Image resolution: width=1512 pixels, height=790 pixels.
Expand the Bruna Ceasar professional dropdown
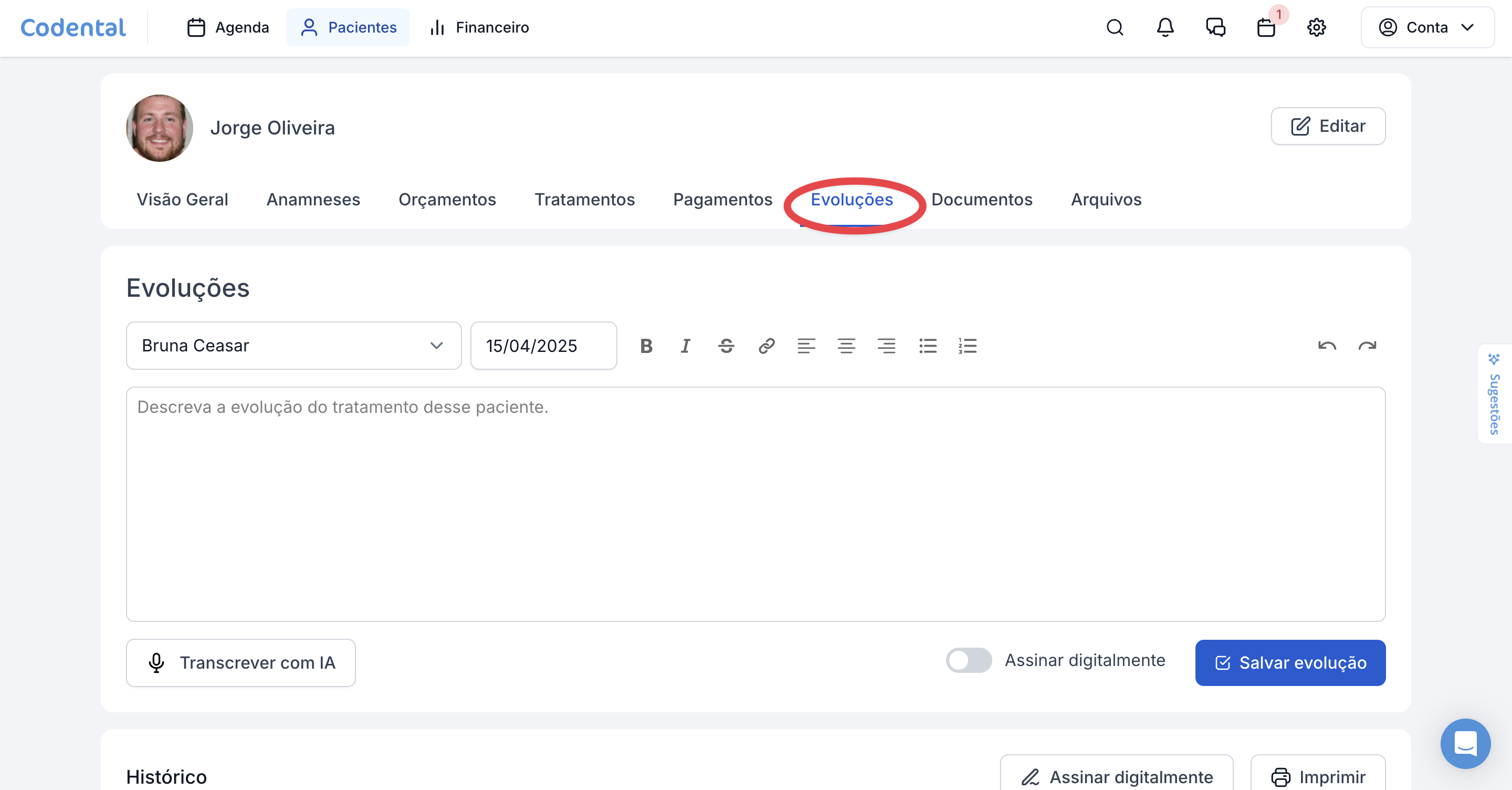pyautogui.click(x=293, y=346)
